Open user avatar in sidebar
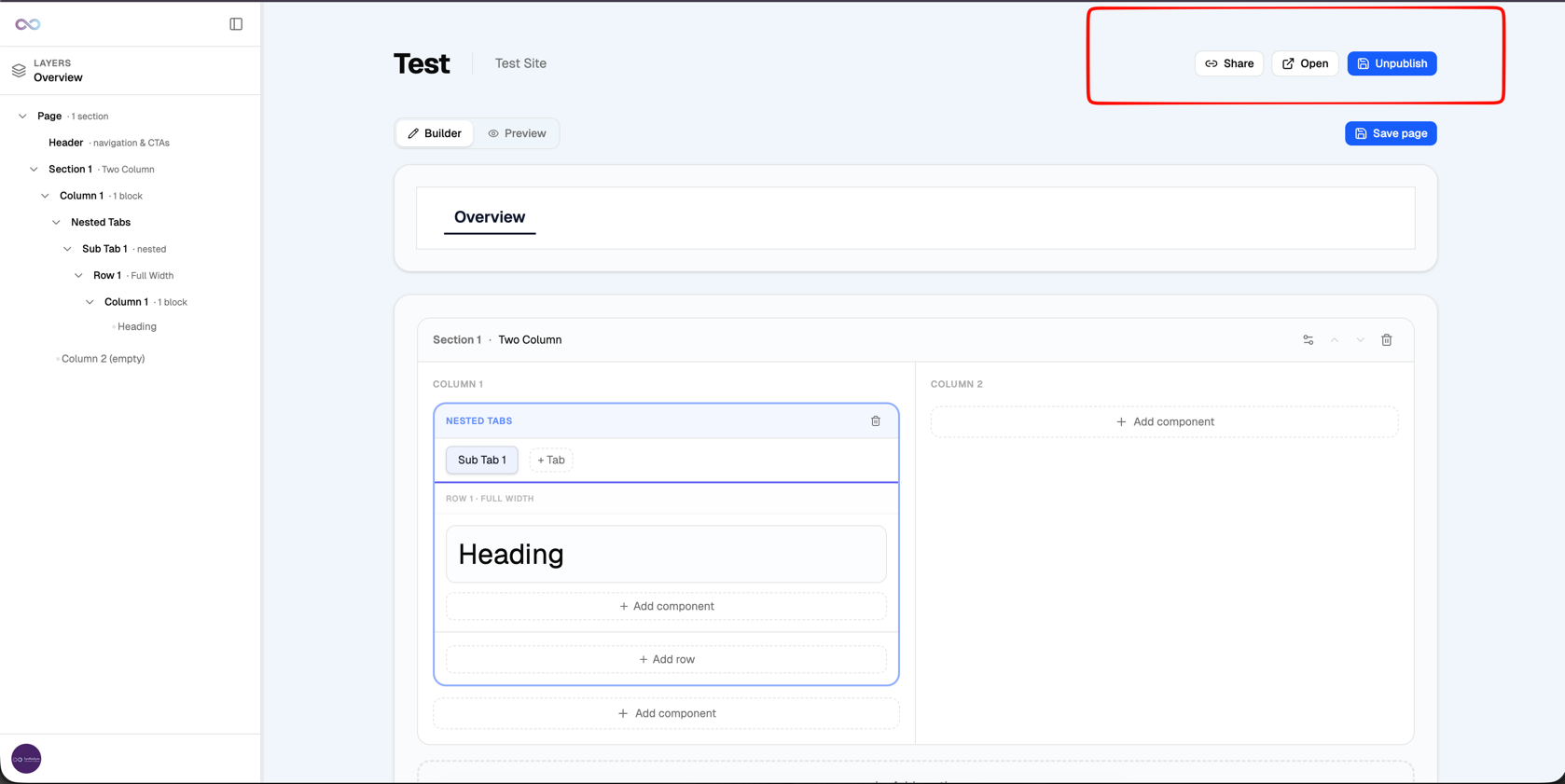Viewport: 1565px width, 784px height. coord(26,759)
